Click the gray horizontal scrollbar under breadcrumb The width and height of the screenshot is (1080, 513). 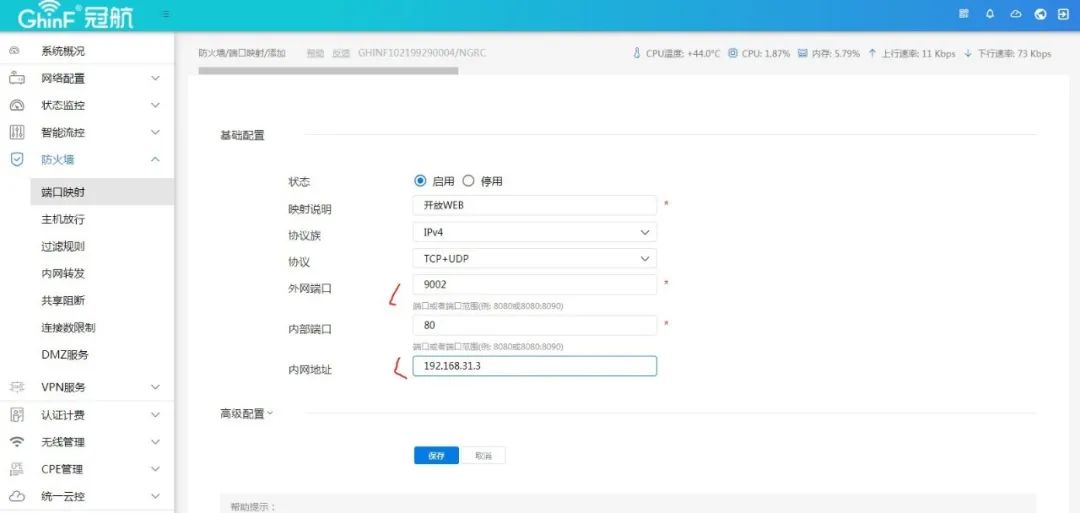(x=328, y=71)
